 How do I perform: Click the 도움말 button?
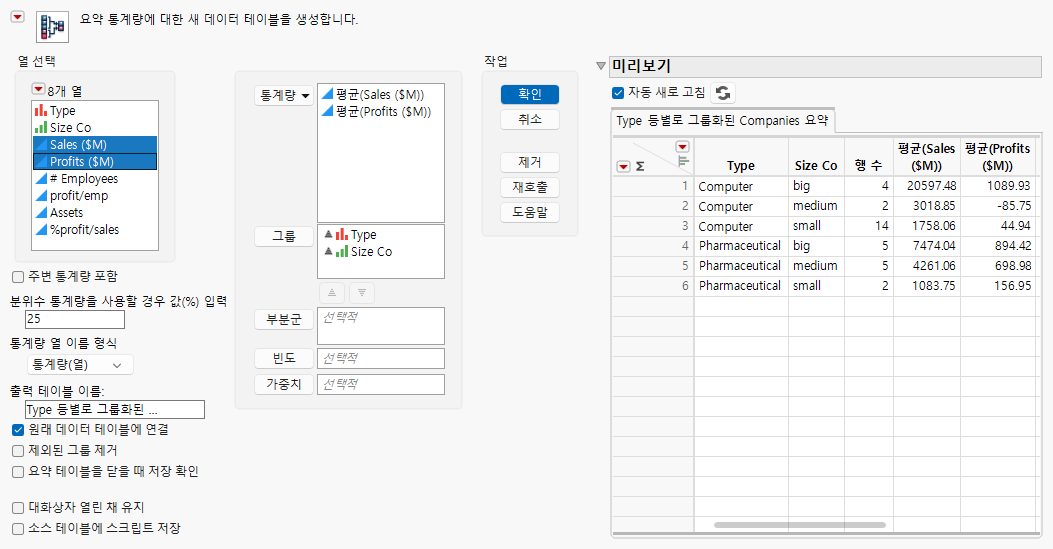530,212
